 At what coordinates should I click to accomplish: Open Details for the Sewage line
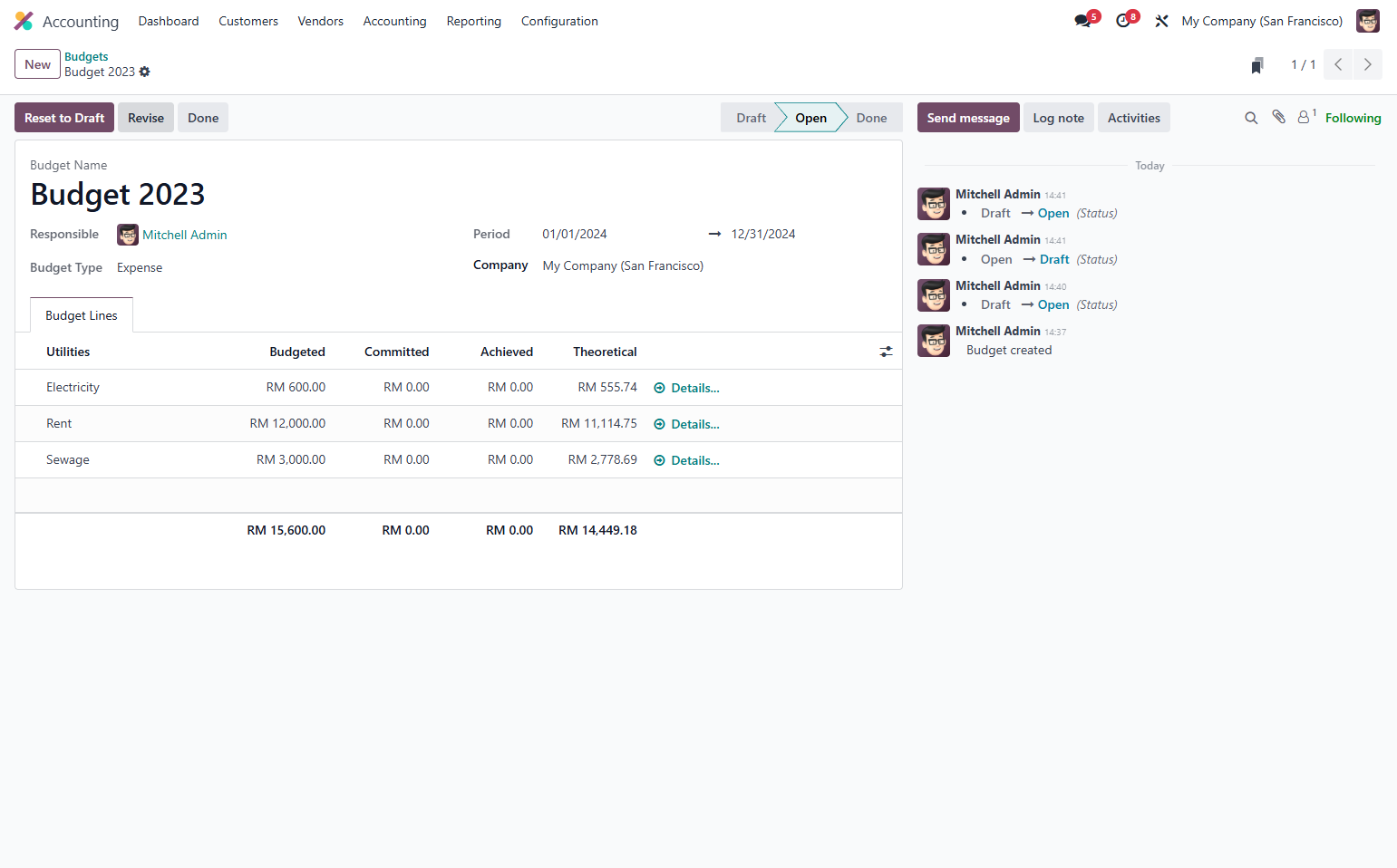click(687, 460)
